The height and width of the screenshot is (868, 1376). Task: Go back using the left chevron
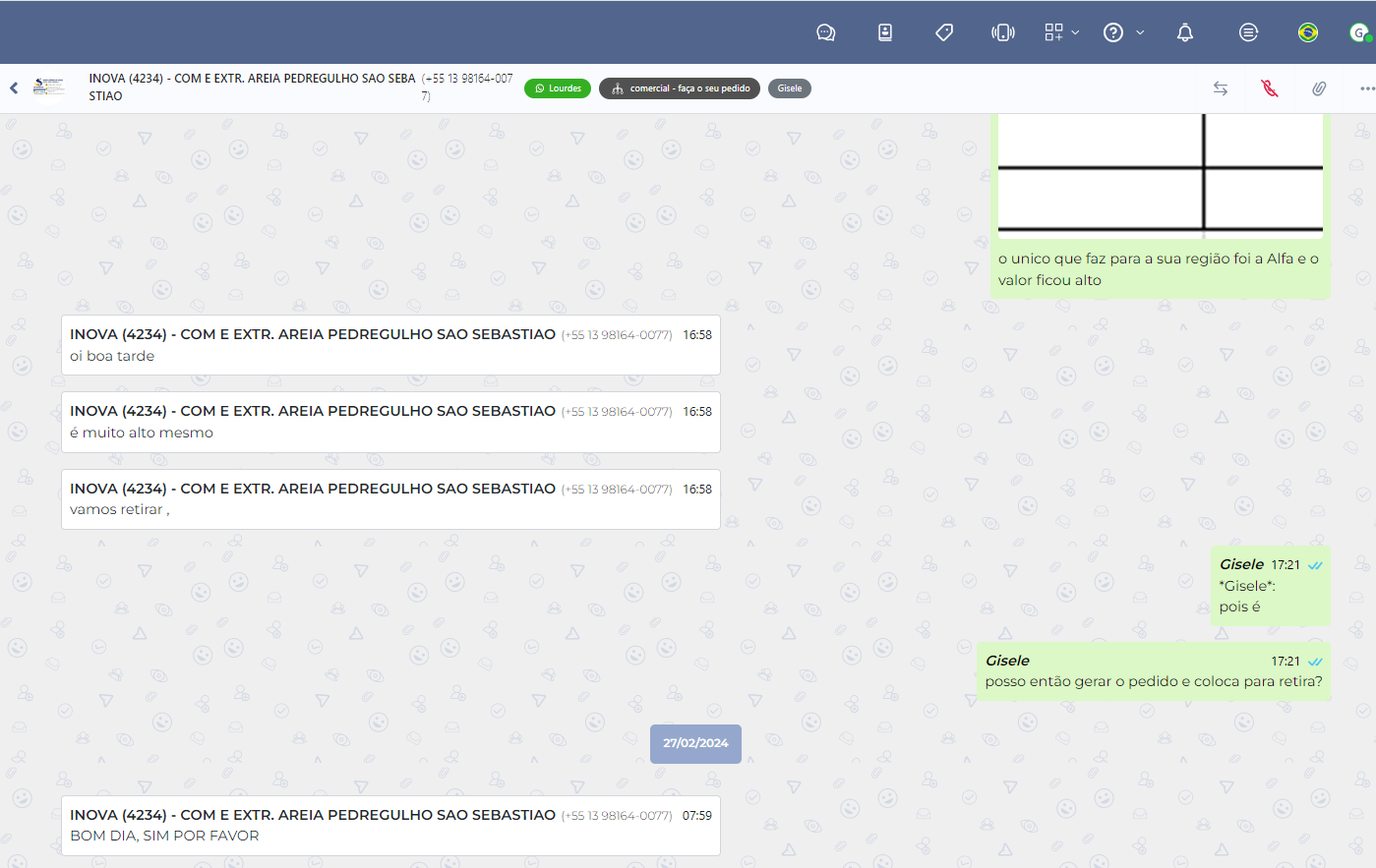click(14, 87)
